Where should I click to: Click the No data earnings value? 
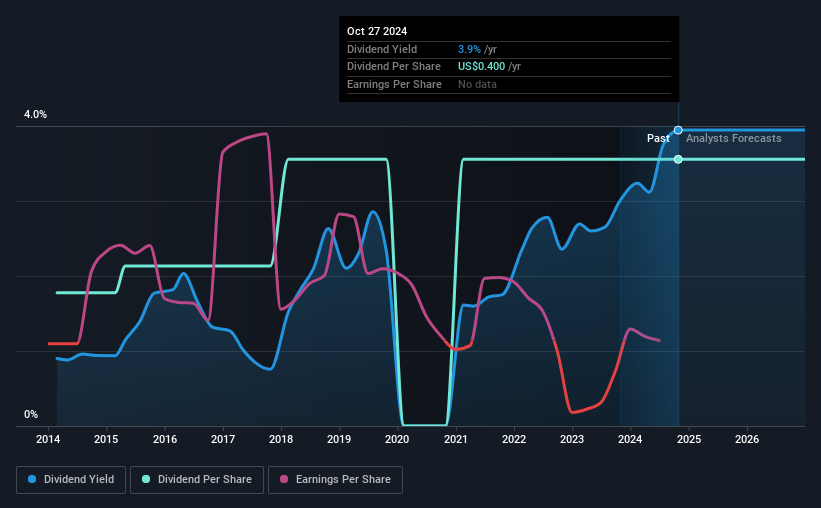(477, 84)
